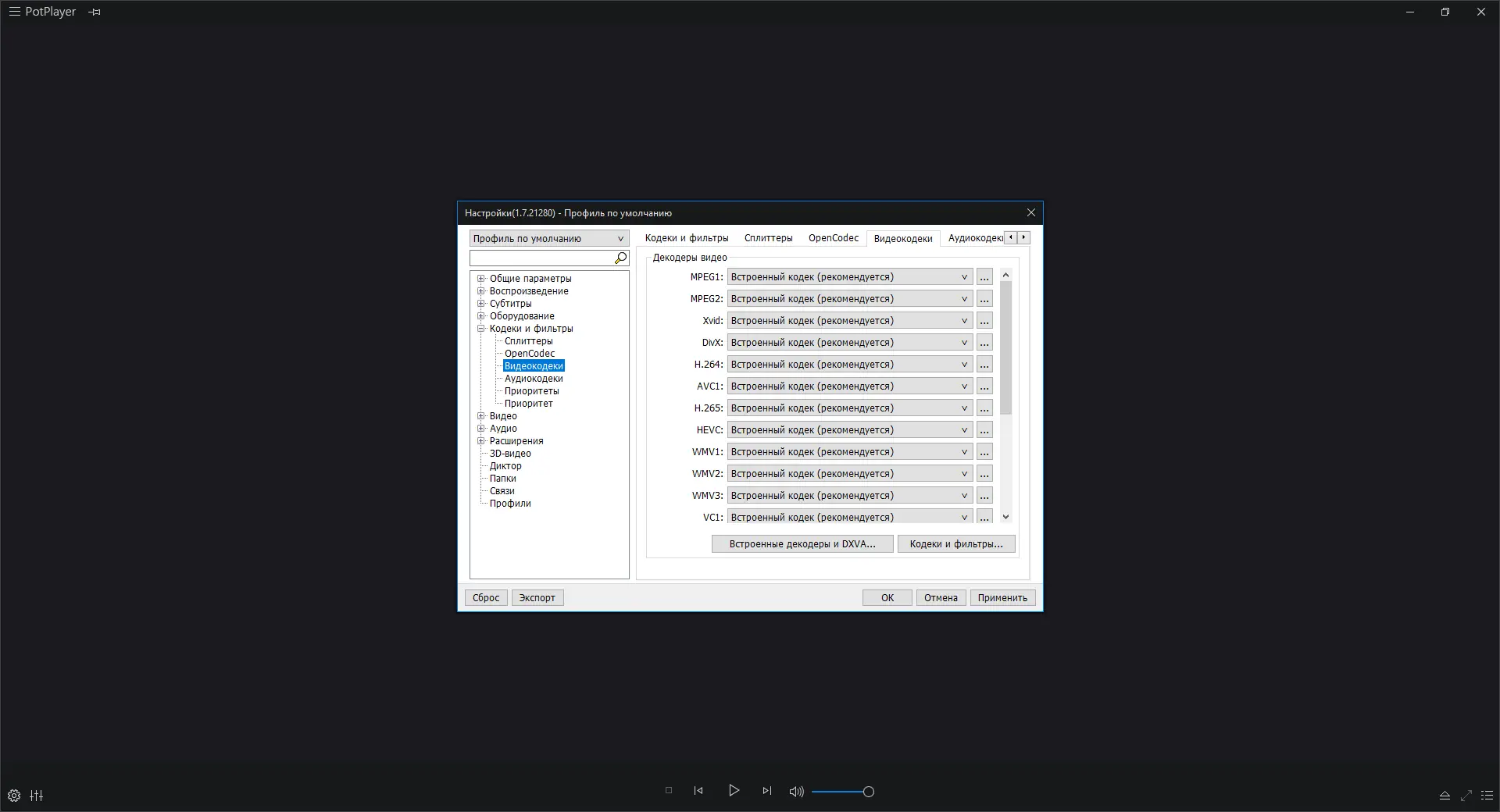Image resolution: width=1500 pixels, height=812 pixels.
Task: Pin the PotPlayer window on top
Action: 95,12
